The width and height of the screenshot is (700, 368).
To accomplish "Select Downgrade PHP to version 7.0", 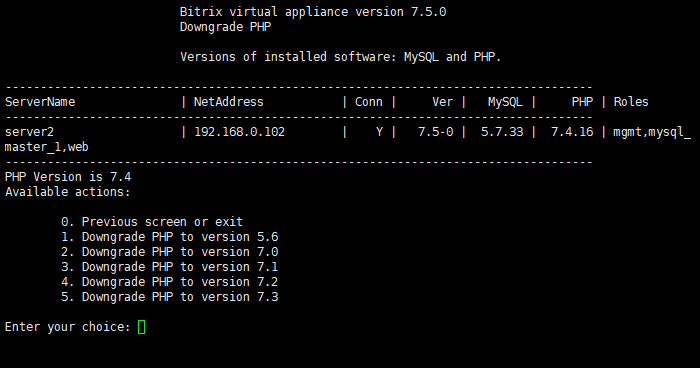I will pos(170,252).
